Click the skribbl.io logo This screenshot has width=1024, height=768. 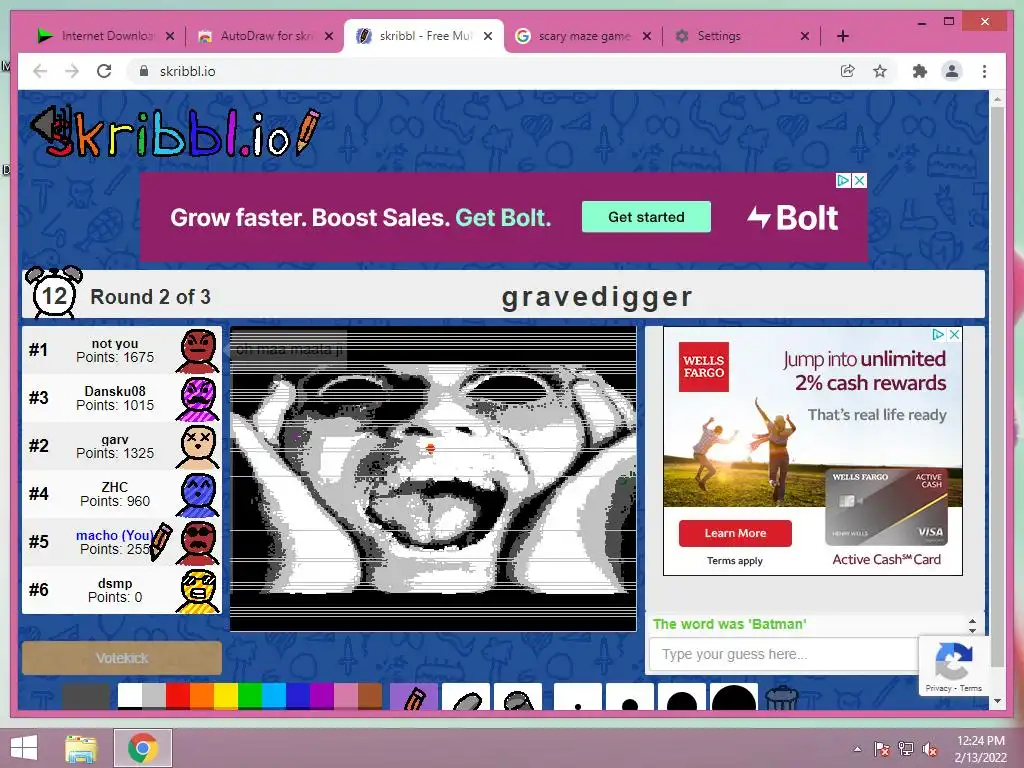176,133
